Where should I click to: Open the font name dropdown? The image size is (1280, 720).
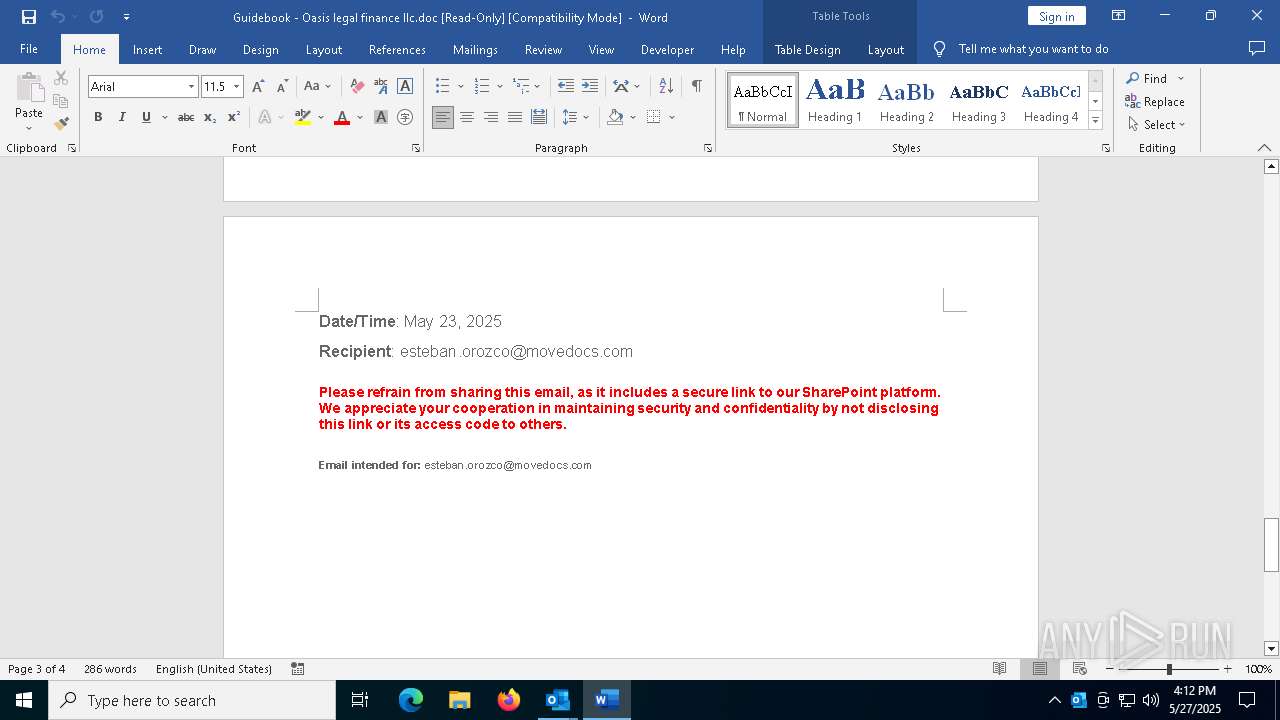point(191,87)
